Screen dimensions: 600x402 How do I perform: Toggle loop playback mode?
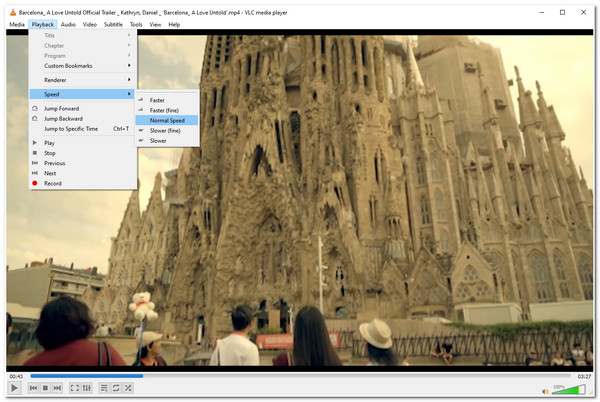[116, 388]
